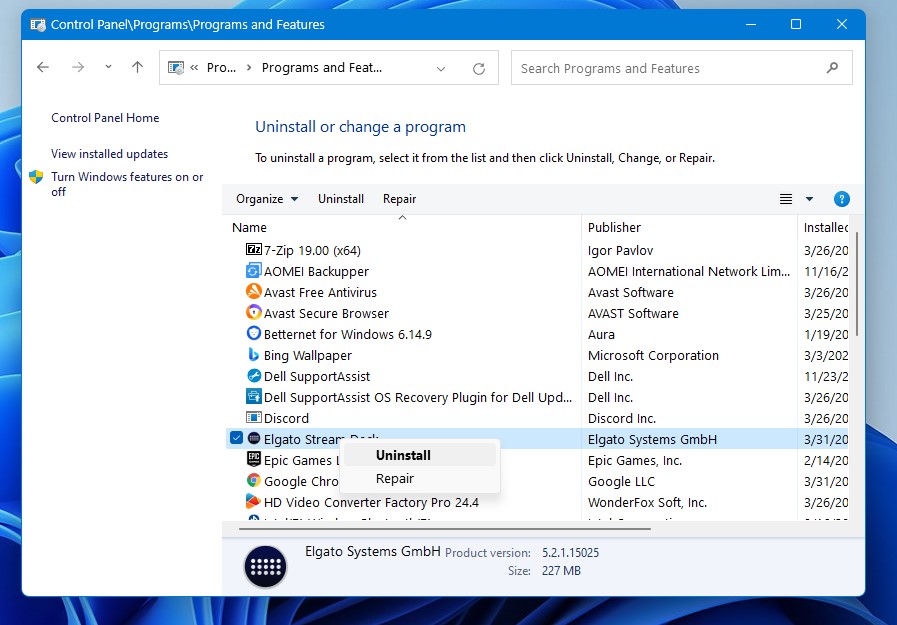
Task: Click the Elgato Stream Deck row icon
Action: point(254,439)
